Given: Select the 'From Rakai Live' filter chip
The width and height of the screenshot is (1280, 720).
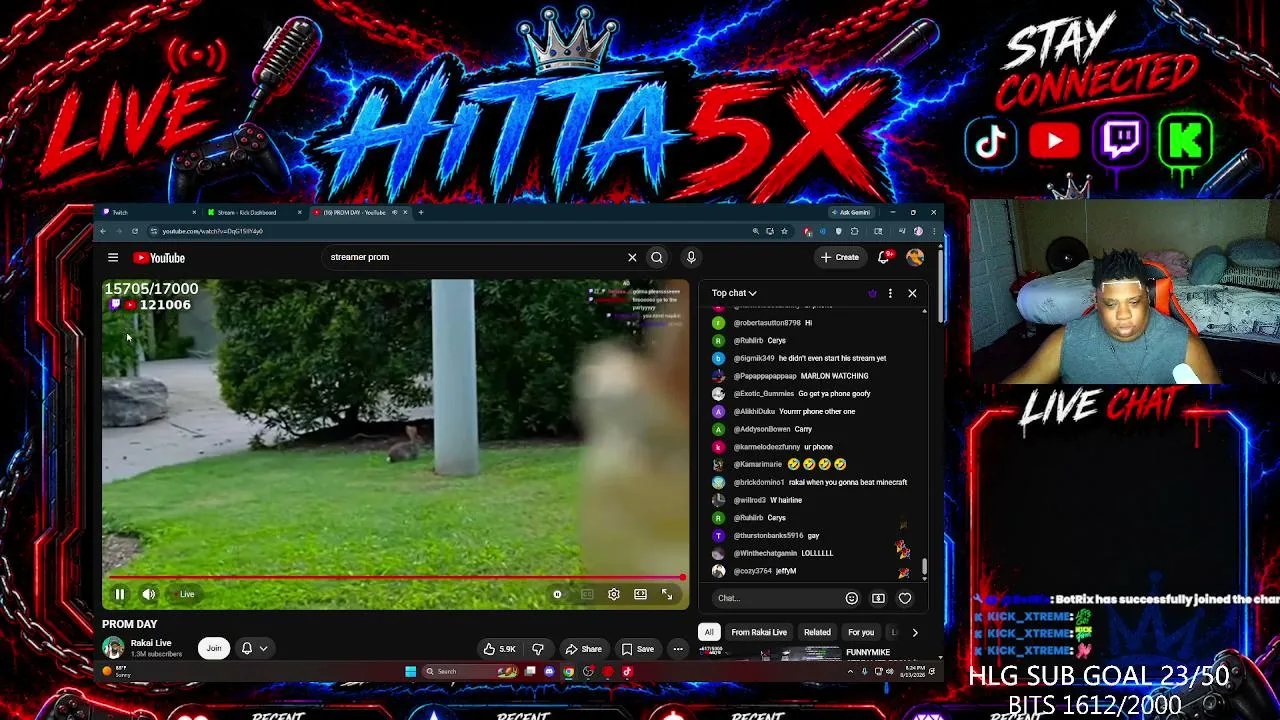Looking at the screenshot, I should click(759, 632).
